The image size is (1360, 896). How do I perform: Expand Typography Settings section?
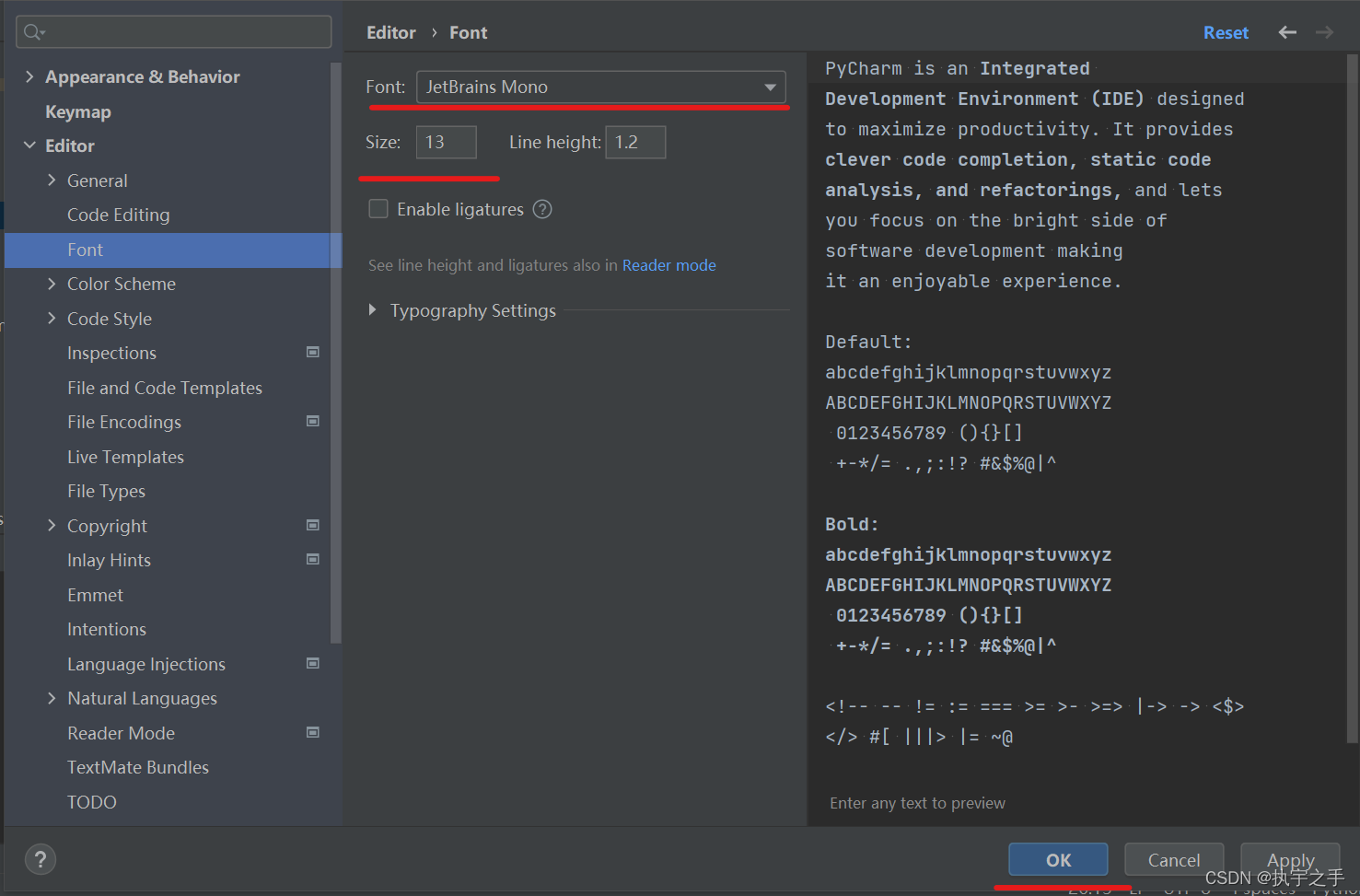[x=372, y=310]
